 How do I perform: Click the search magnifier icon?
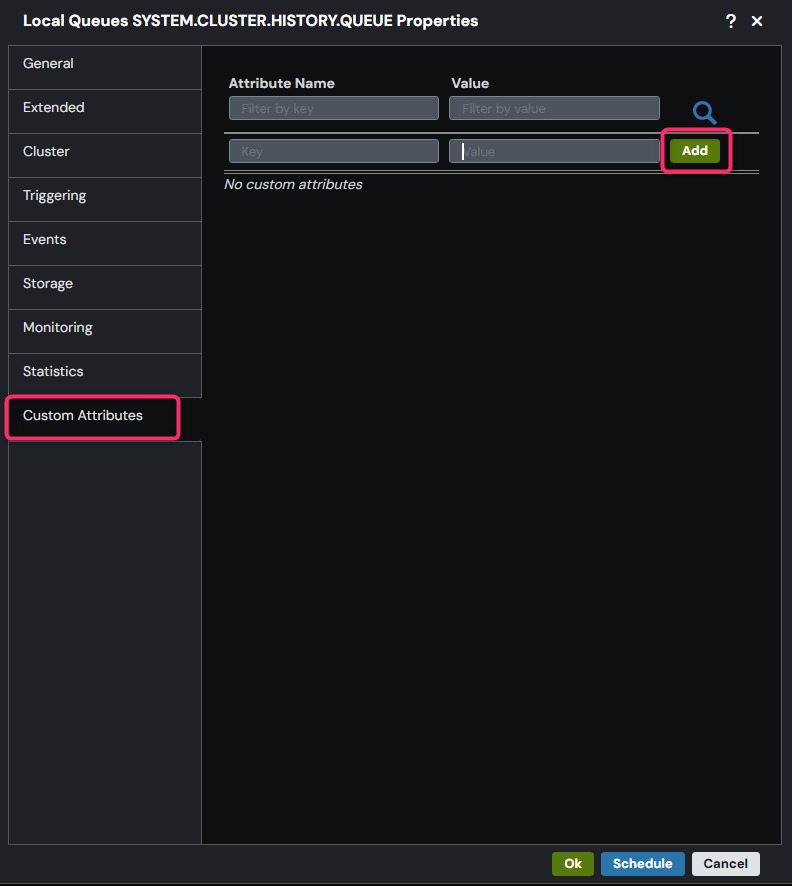coord(704,113)
